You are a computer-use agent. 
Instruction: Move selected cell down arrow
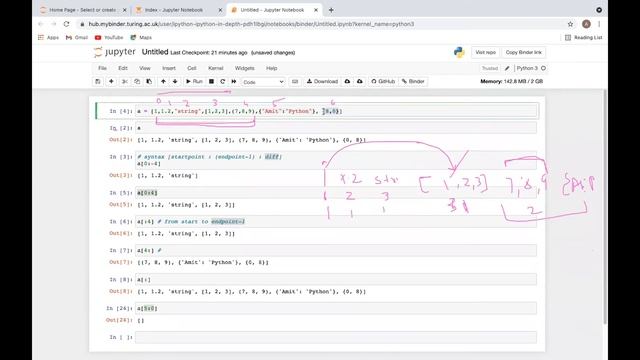[x=175, y=82]
